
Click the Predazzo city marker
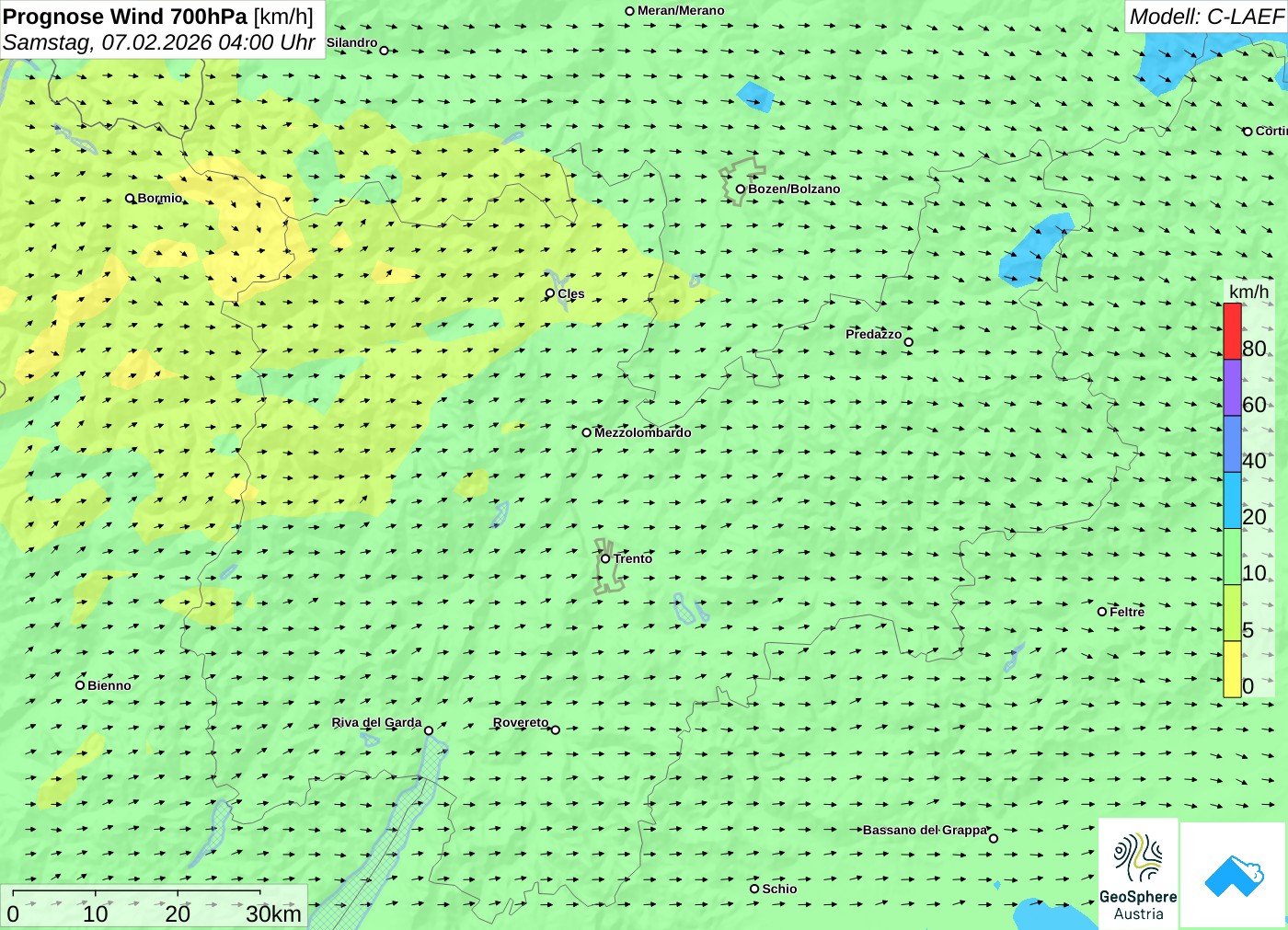909,342
